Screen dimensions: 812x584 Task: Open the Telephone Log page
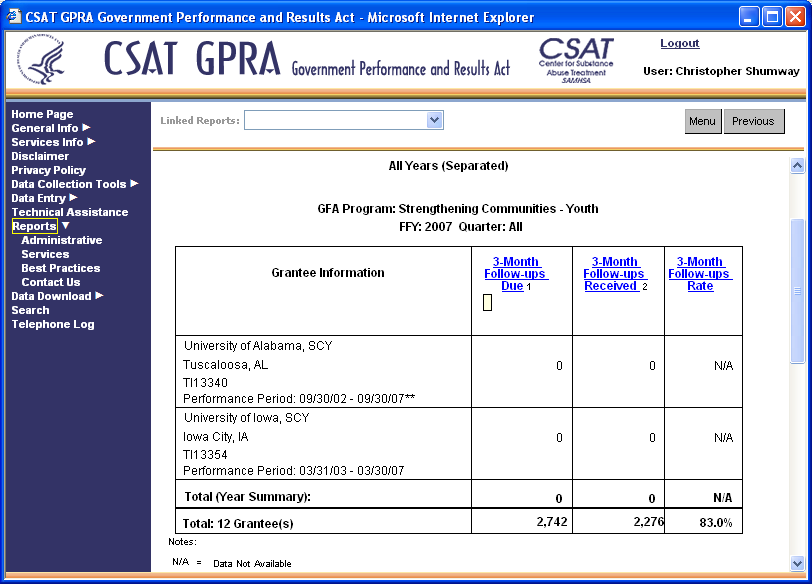[52, 324]
